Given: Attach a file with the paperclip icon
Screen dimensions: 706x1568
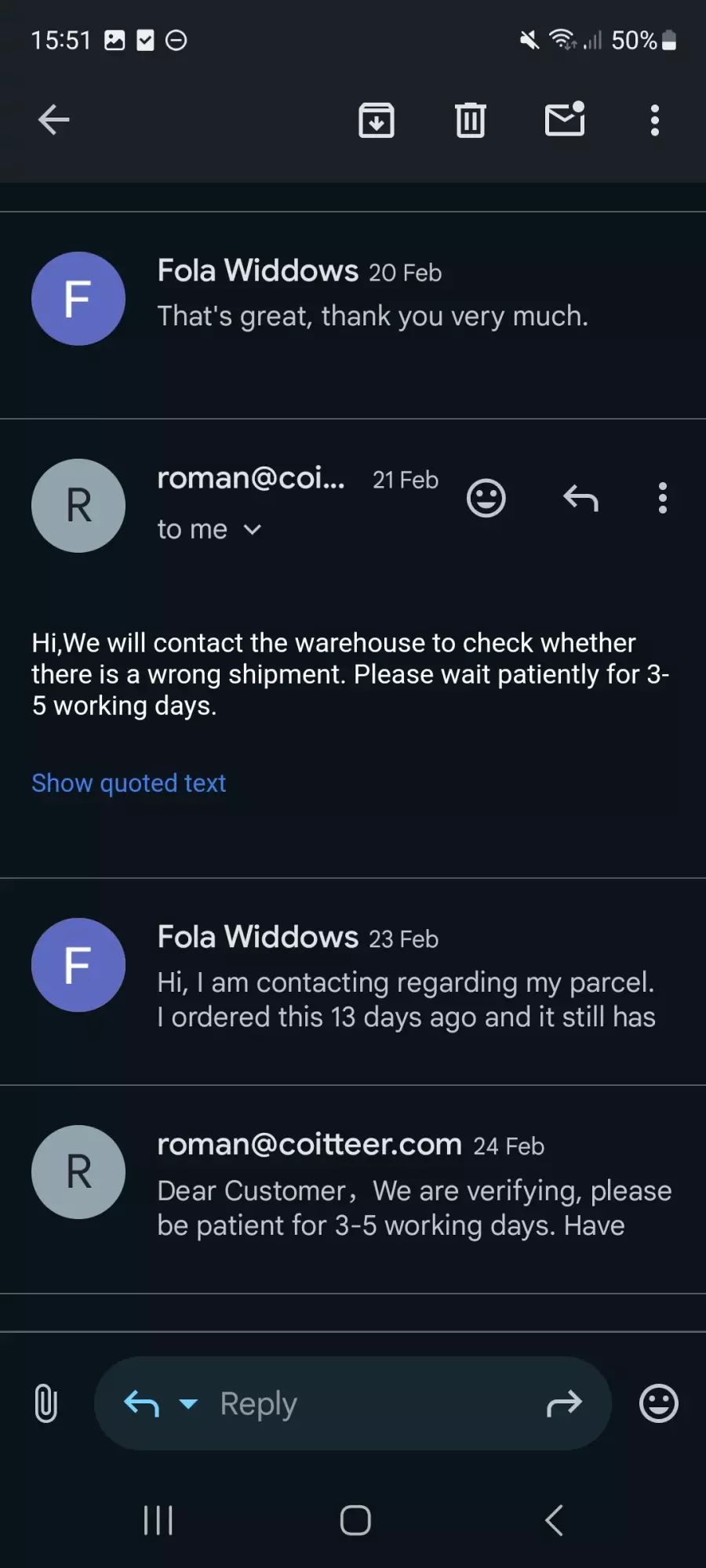Looking at the screenshot, I should [x=46, y=1403].
